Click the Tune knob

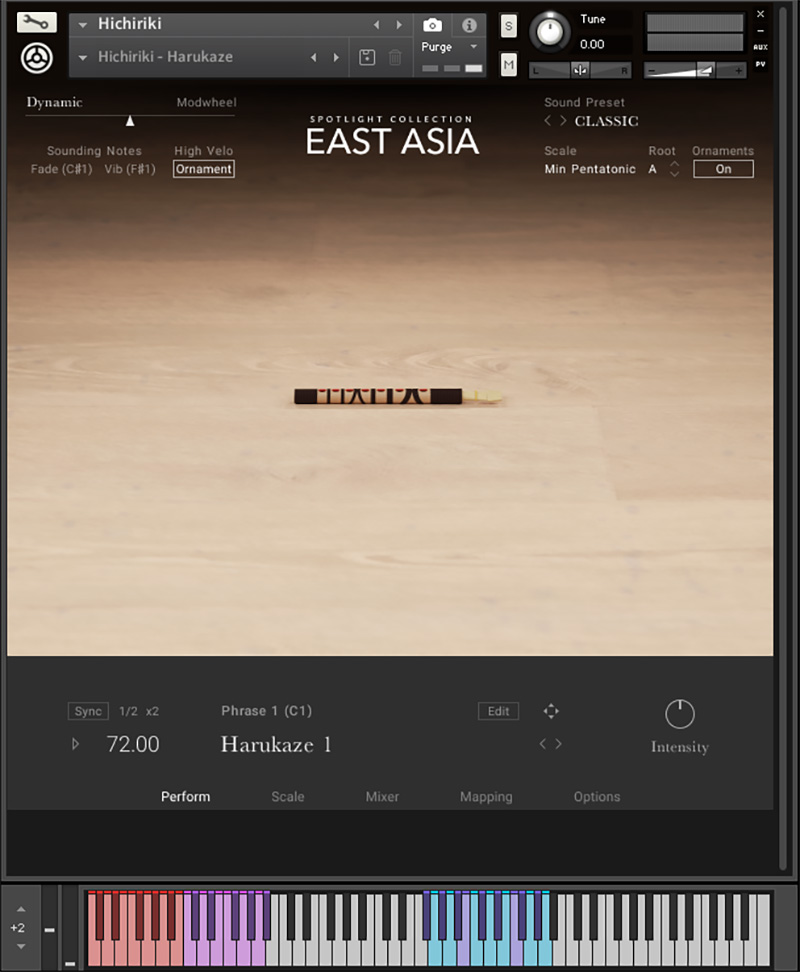(549, 32)
